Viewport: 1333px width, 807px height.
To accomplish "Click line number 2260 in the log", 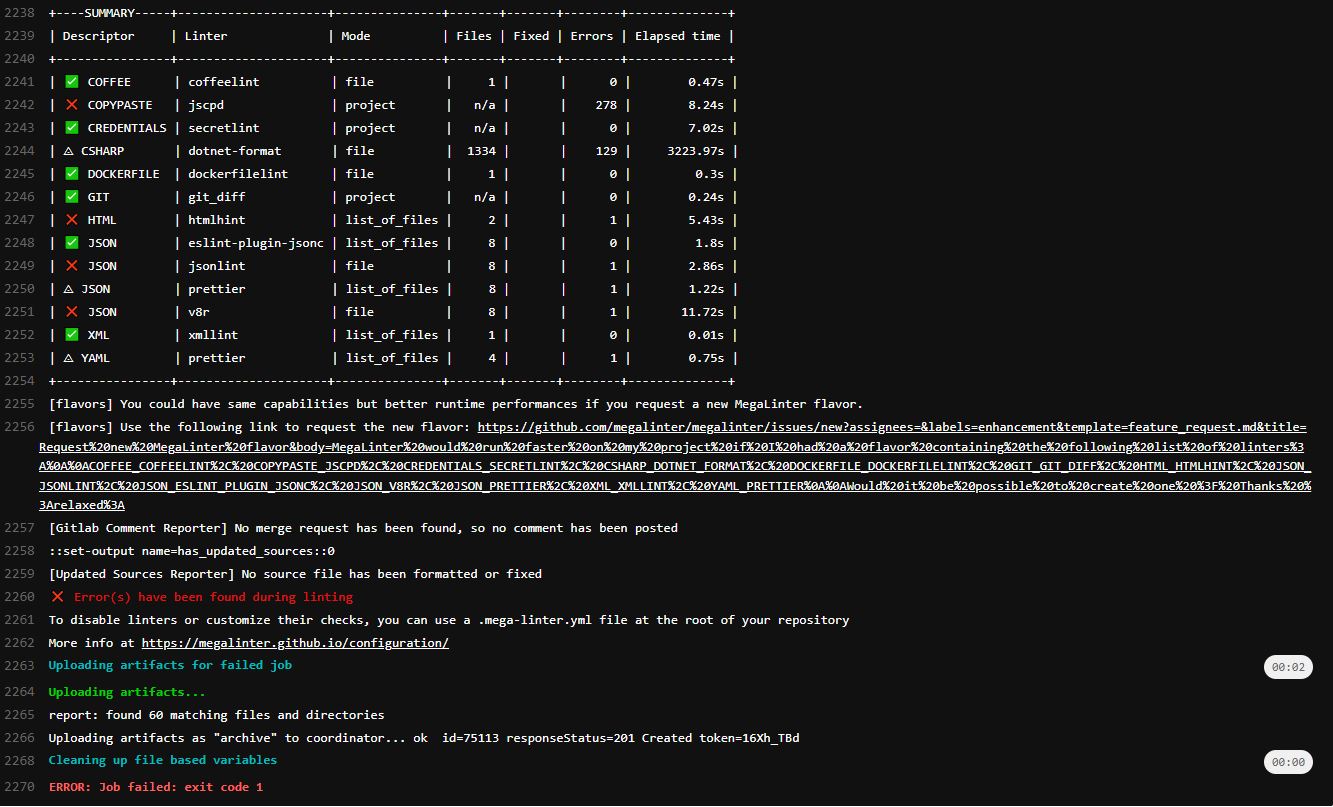I will (x=22, y=596).
